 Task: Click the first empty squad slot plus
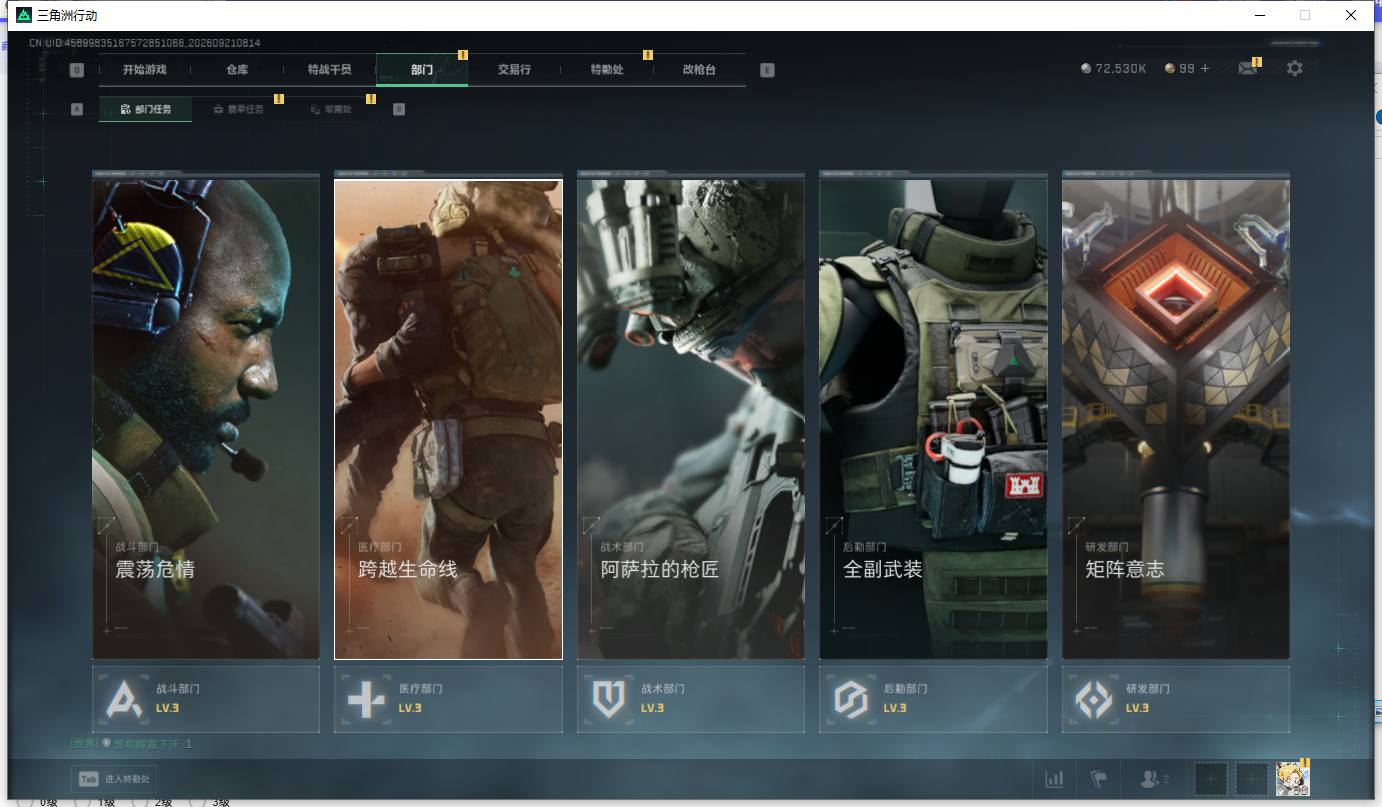click(1210, 779)
